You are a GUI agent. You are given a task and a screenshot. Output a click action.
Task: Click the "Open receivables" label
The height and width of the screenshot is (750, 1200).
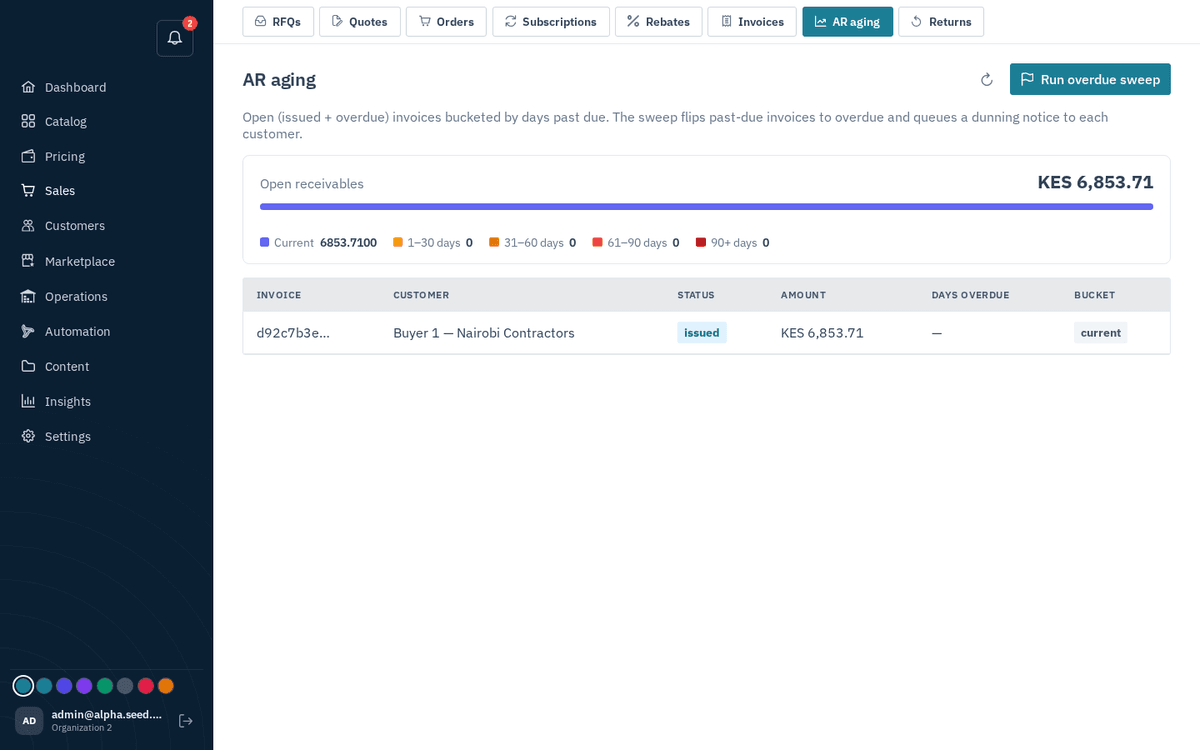(x=312, y=184)
